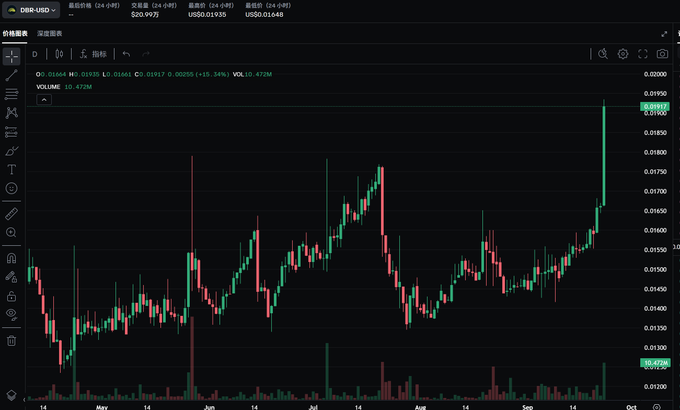Open the DBR-USD pair selector dropdown
This screenshot has height=410, width=680.
tap(31, 10)
